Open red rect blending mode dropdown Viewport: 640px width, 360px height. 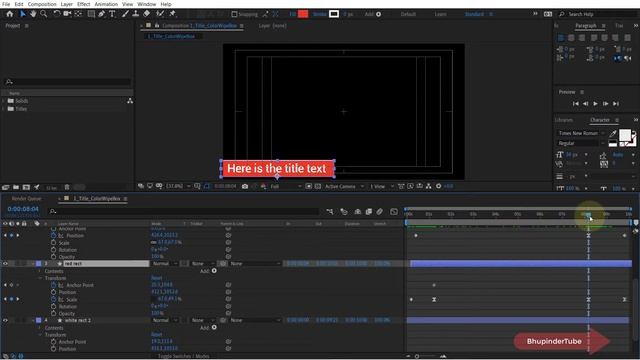click(165, 264)
